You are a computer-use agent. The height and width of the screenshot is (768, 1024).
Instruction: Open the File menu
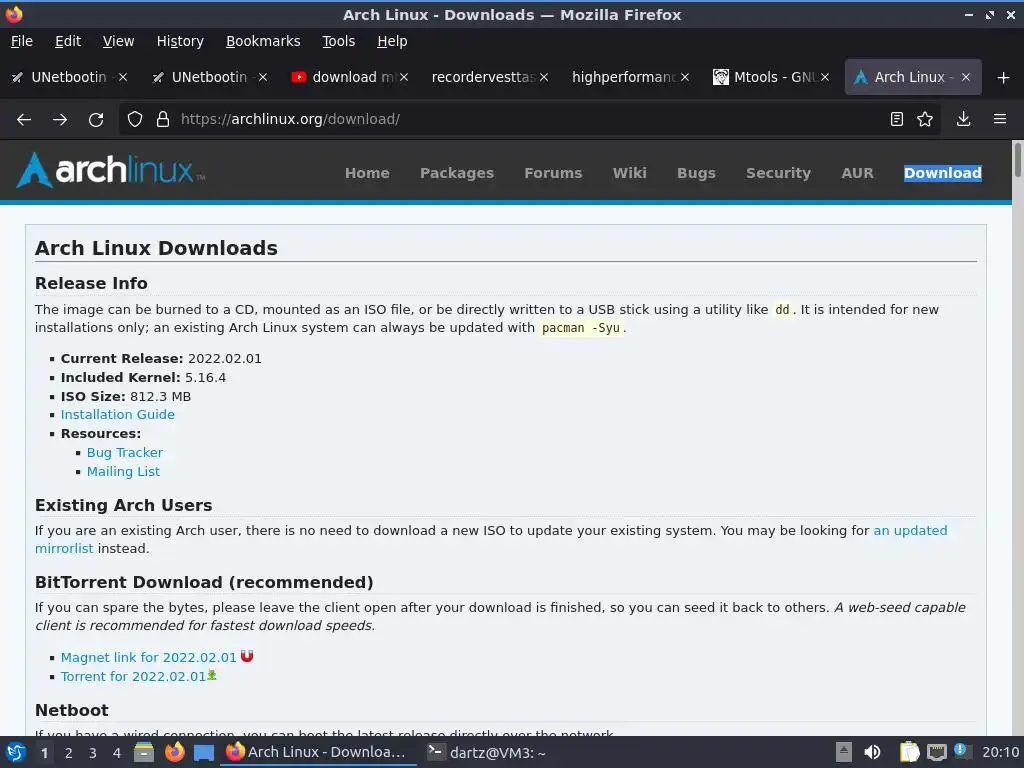tap(22, 41)
